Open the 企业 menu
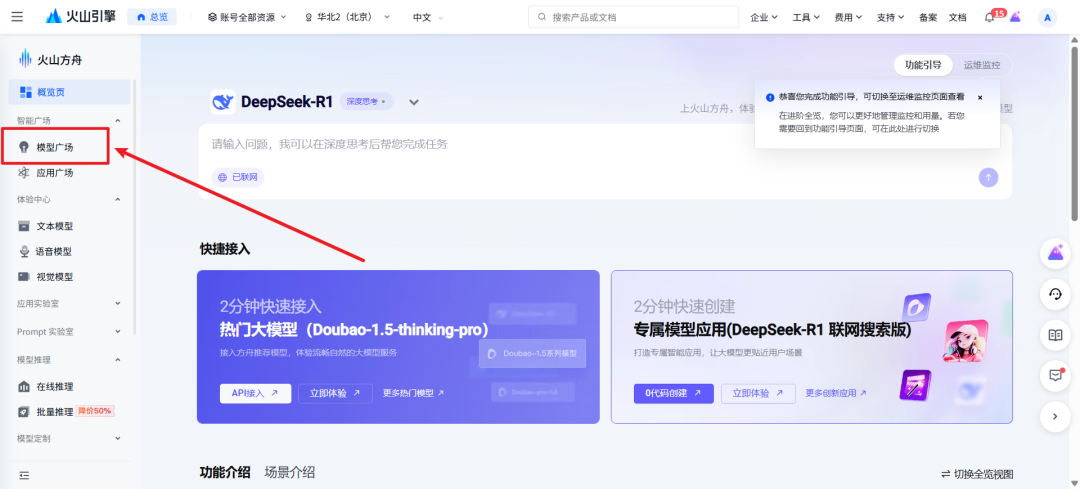This screenshot has height=489, width=1080. click(x=764, y=18)
